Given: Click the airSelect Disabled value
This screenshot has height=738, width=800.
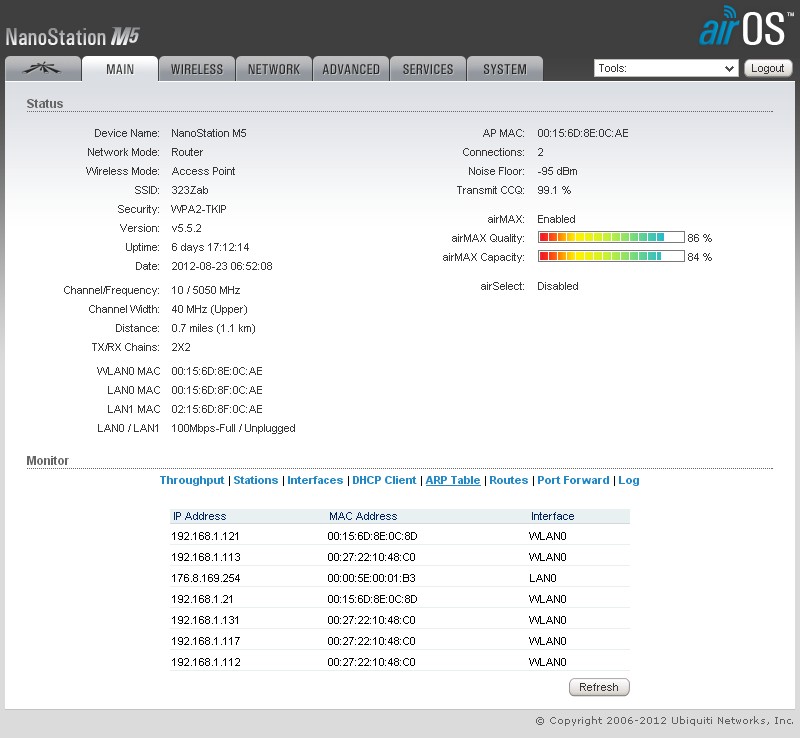Looking at the screenshot, I should [558, 286].
